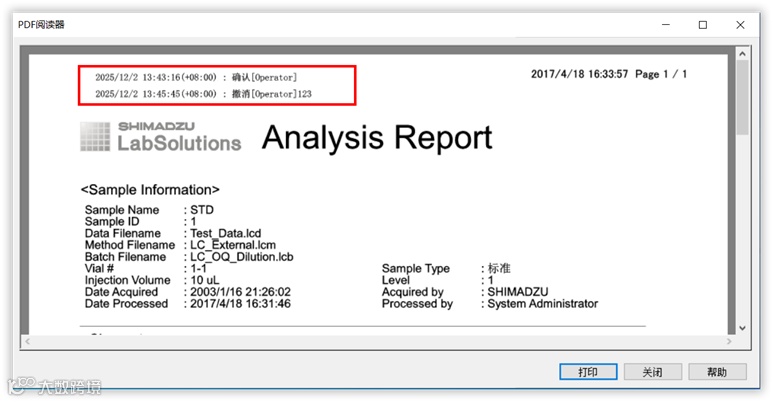Open 帮助 help button
Image resolution: width=773 pixels, height=402 pixels.
coord(717,372)
